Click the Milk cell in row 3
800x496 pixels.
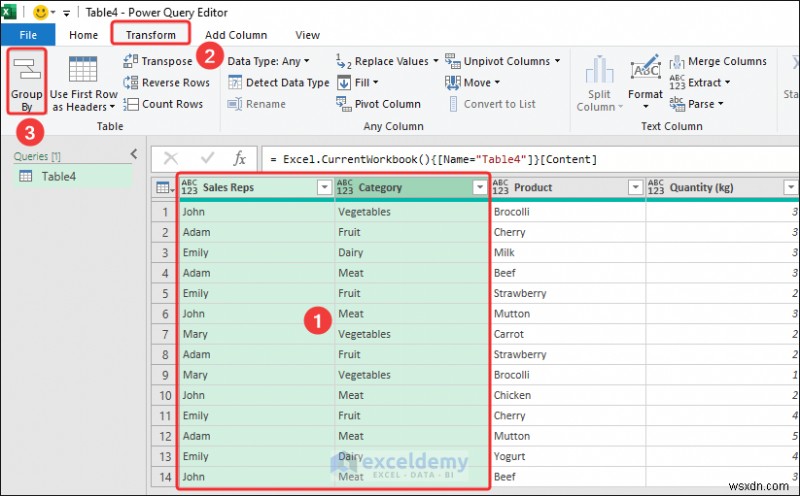(x=567, y=253)
